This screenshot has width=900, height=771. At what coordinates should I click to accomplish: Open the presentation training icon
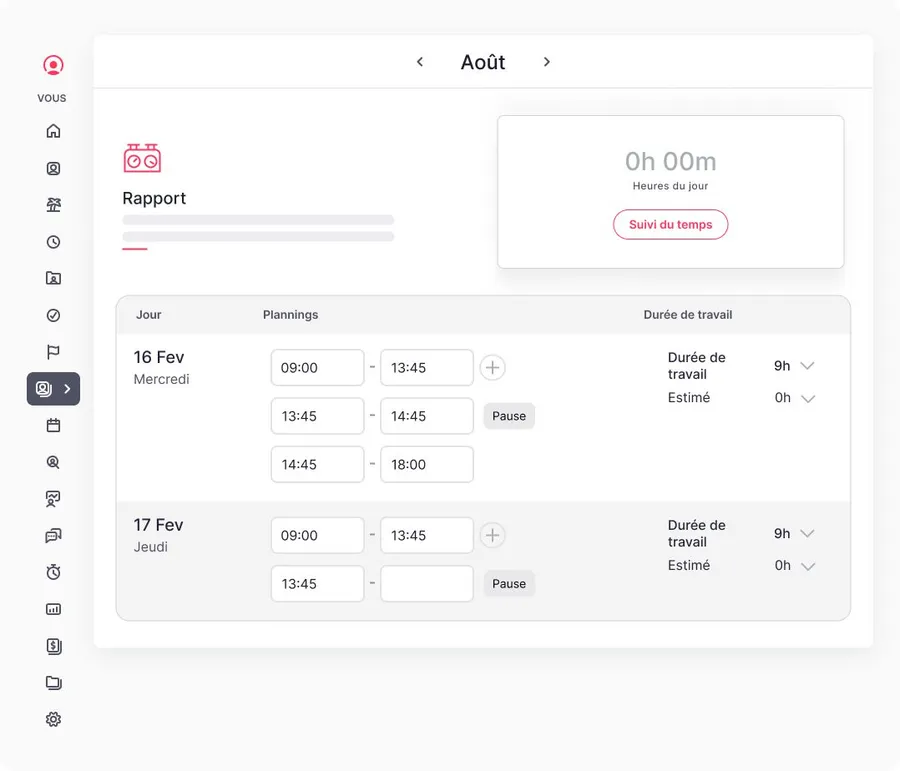[x=53, y=499]
